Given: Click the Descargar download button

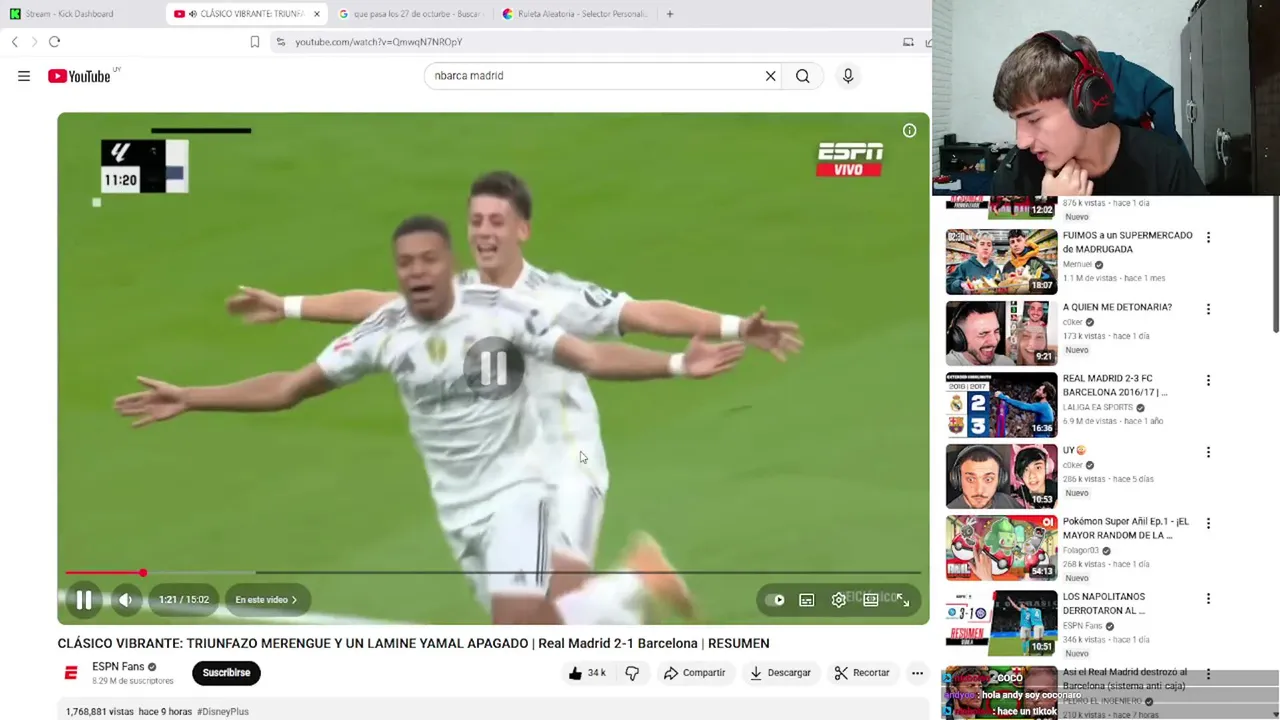Looking at the screenshot, I should (x=780, y=673).
